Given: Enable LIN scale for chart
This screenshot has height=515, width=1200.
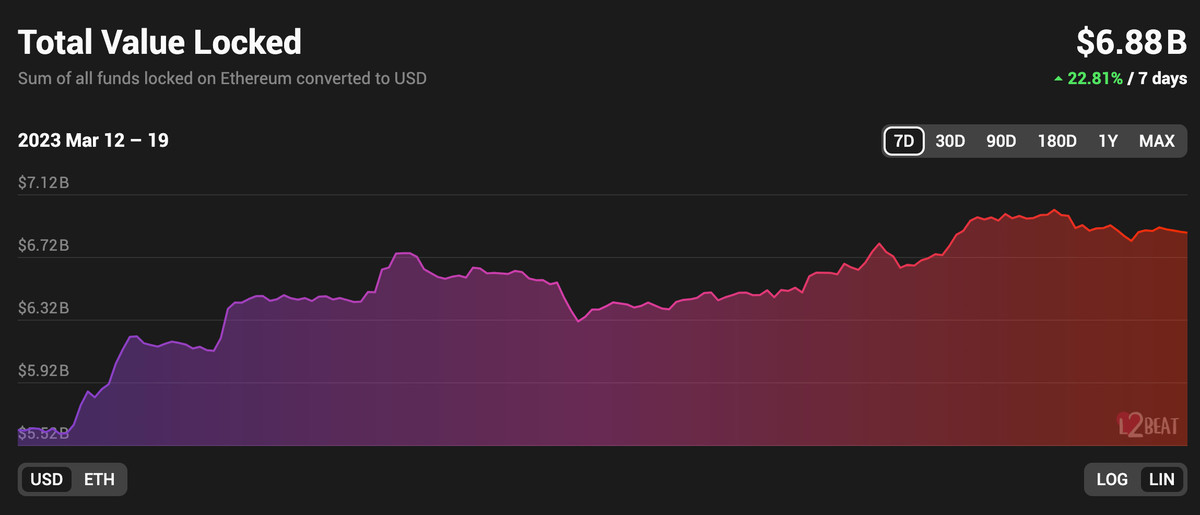Looking at the screenshot, I should pyautogui.click(x=1161, y=479).
